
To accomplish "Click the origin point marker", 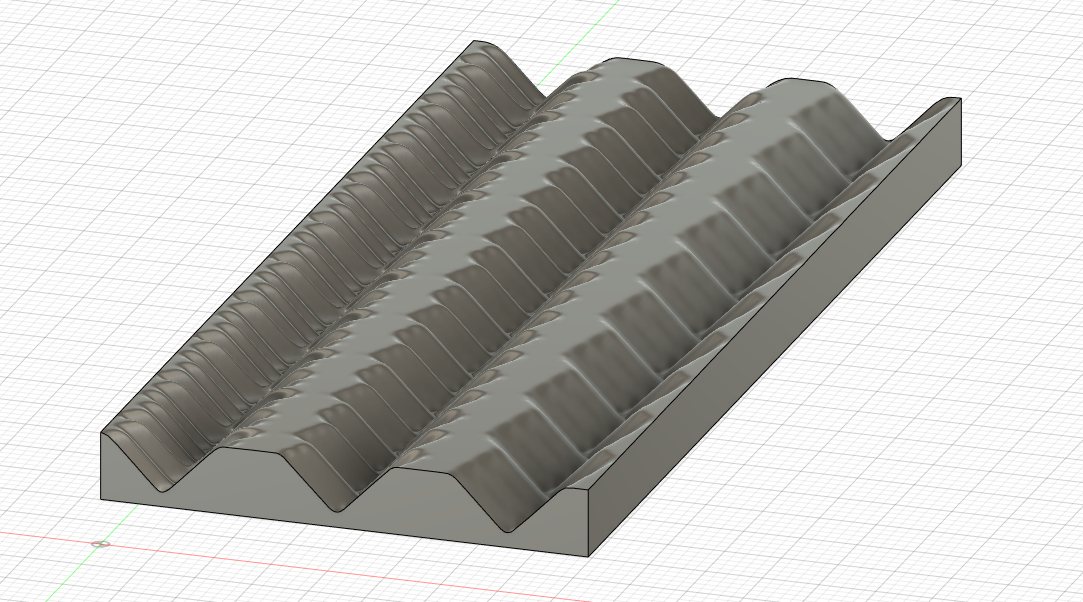I will point(100,543).
